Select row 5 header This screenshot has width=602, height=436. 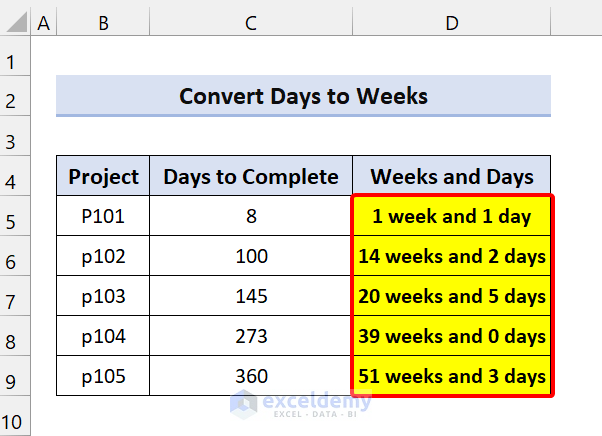click(x=15, y=216)
